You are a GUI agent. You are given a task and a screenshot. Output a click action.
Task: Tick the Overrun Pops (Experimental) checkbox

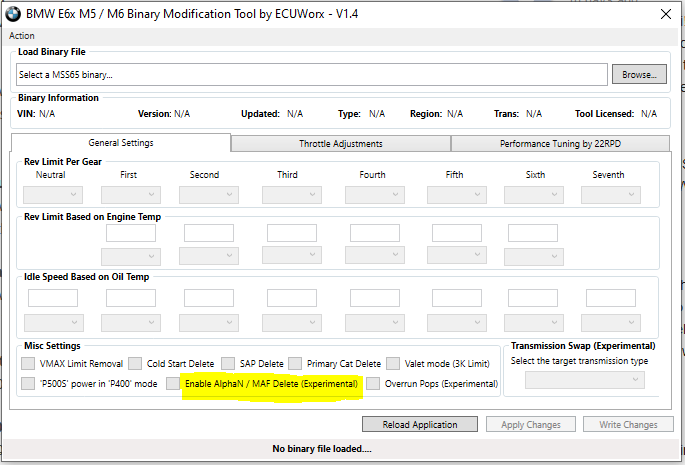click(373, 383)
